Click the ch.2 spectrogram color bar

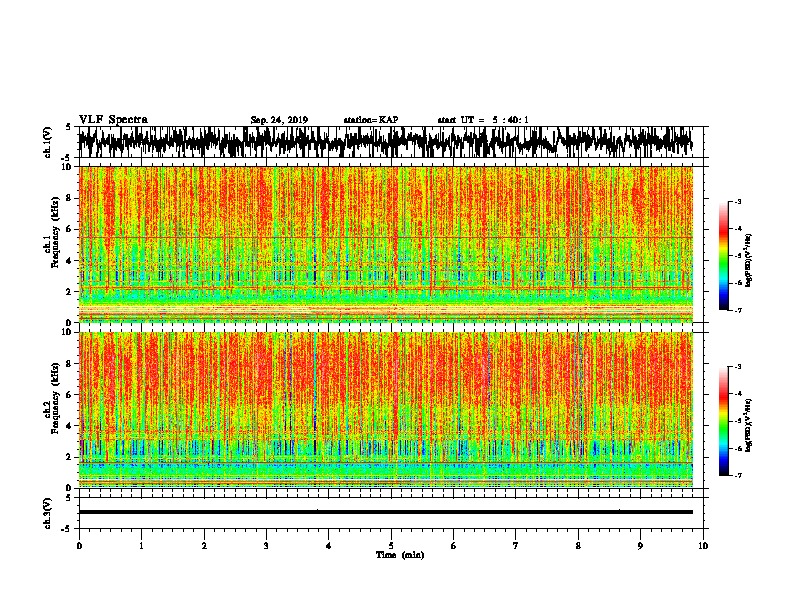724,421
